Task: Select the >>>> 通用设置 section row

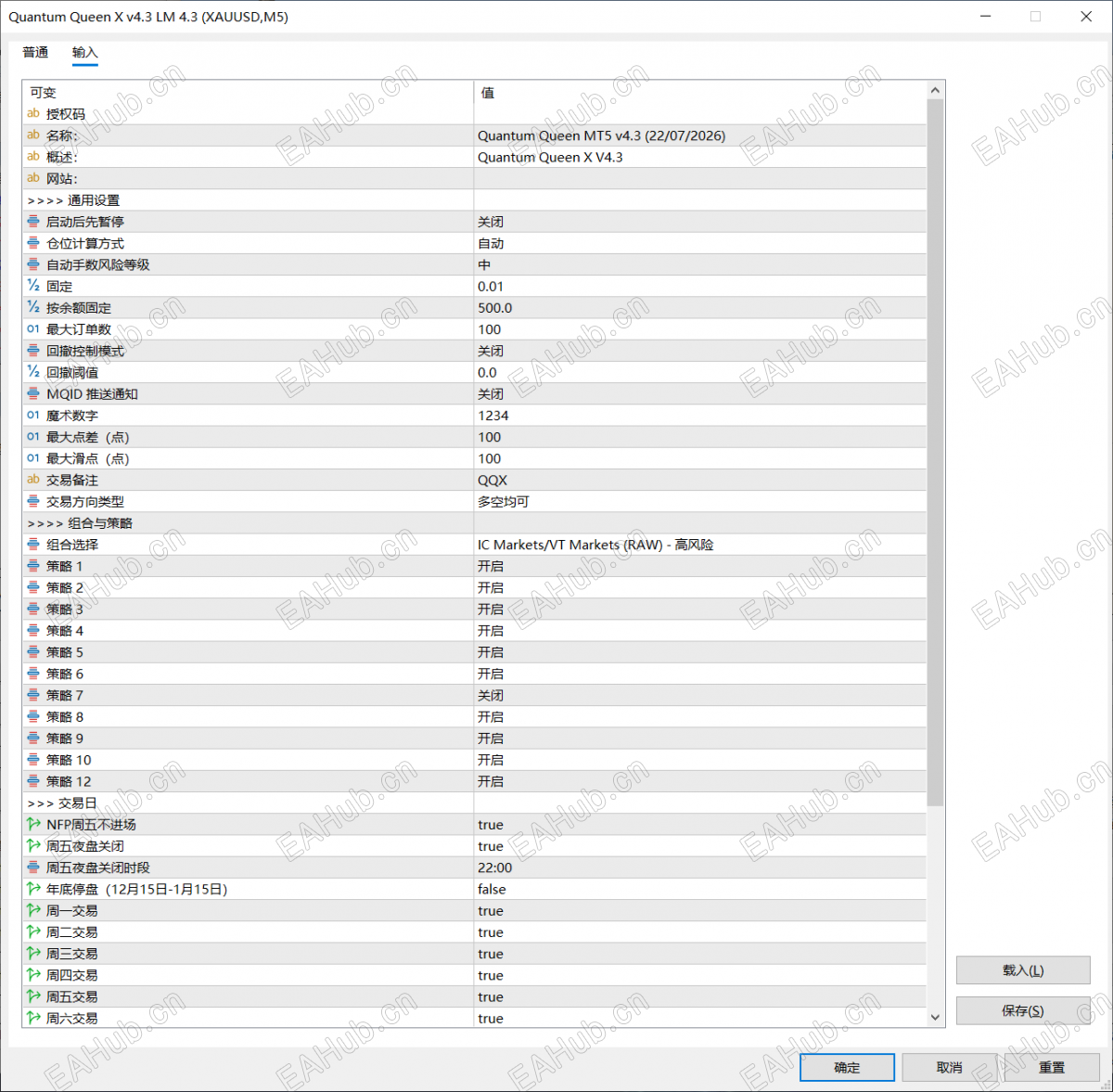Action: 474,199
